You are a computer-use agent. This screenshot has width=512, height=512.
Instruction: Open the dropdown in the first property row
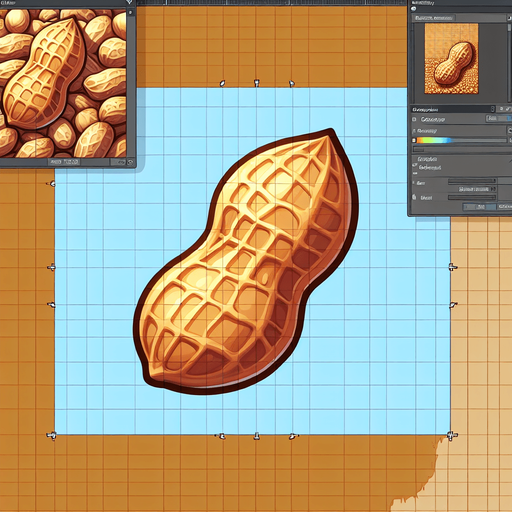coord(498,119)
